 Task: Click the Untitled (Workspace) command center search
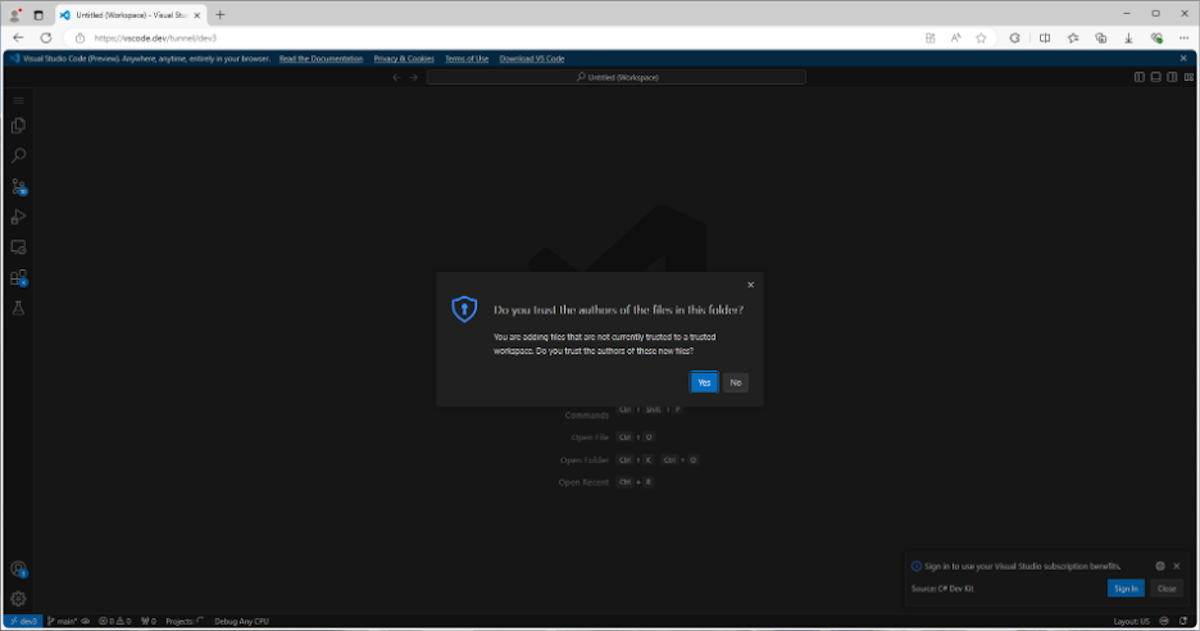[x=616, y=77]
